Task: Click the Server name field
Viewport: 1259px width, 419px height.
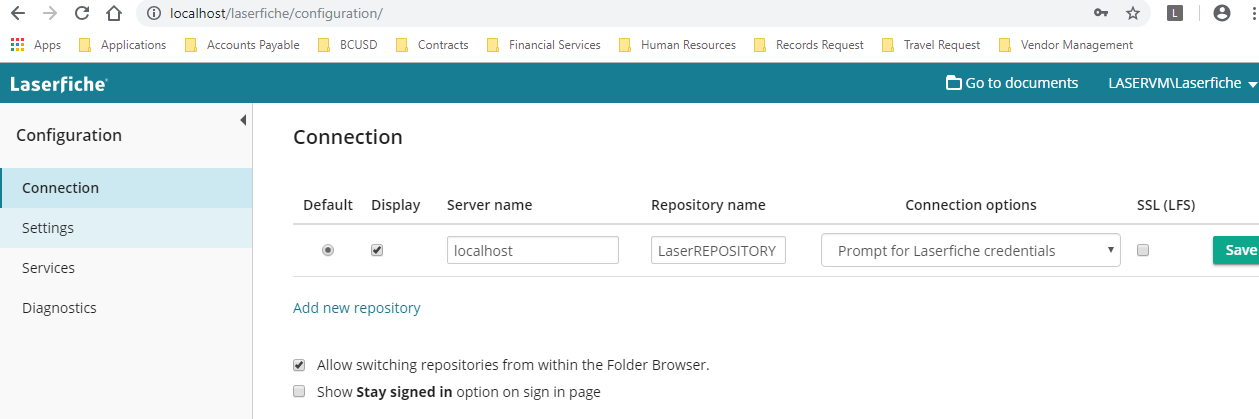Action: (533, 250)
